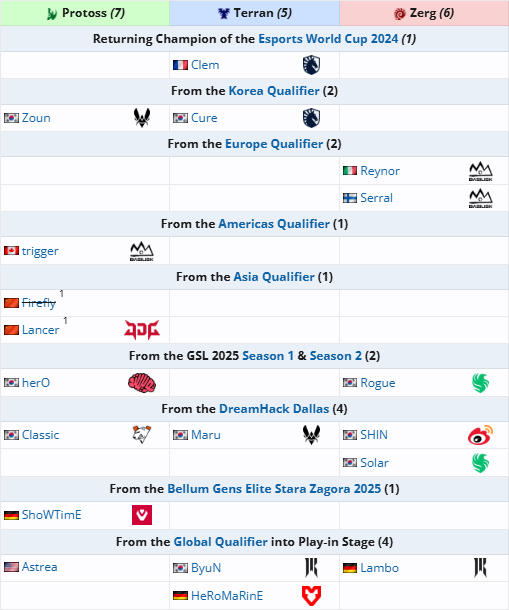The height and width of the screenshot is (610, 509).
Task: Open the DreamHack Dallas link
Action: click(274, 408)
